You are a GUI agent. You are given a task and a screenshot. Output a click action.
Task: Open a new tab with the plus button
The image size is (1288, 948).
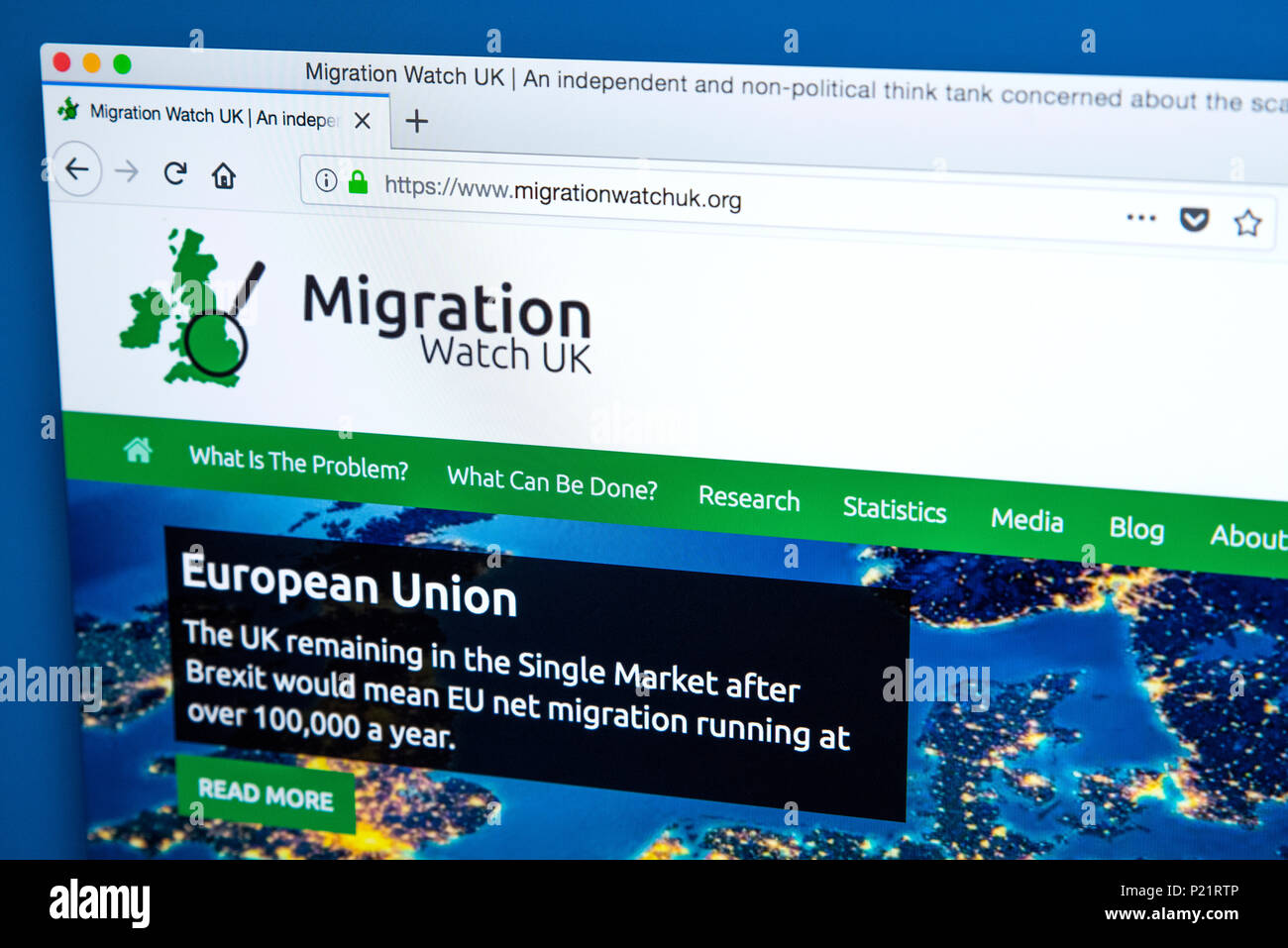[417, 121]
